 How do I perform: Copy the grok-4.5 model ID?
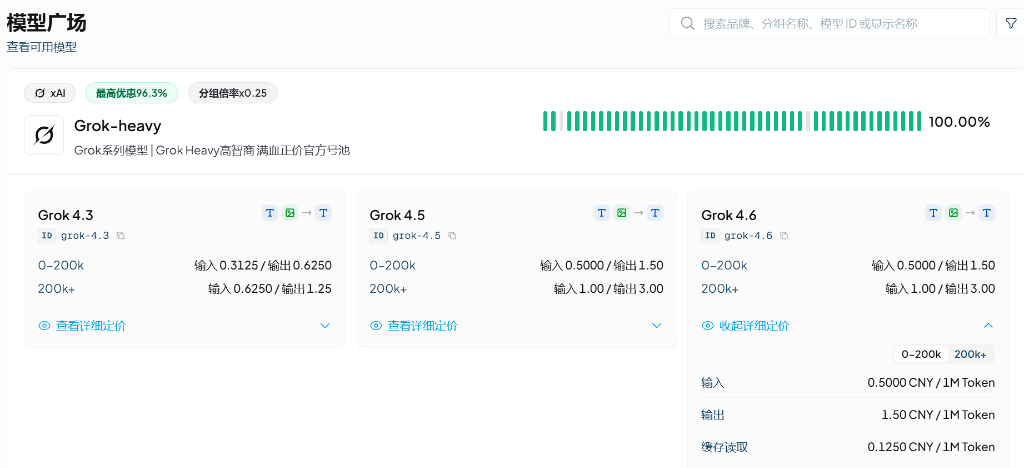tap(453, 236)
